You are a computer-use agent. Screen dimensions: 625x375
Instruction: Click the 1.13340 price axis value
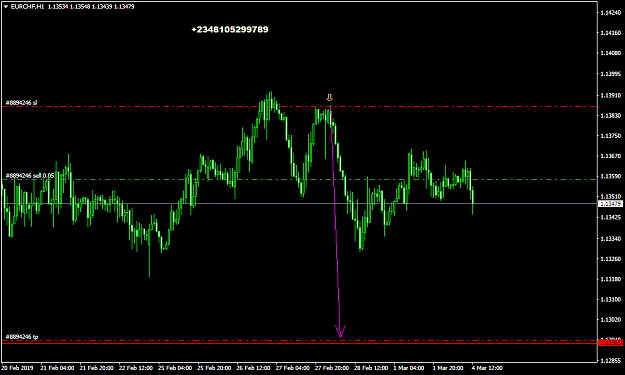click(611, 239)
